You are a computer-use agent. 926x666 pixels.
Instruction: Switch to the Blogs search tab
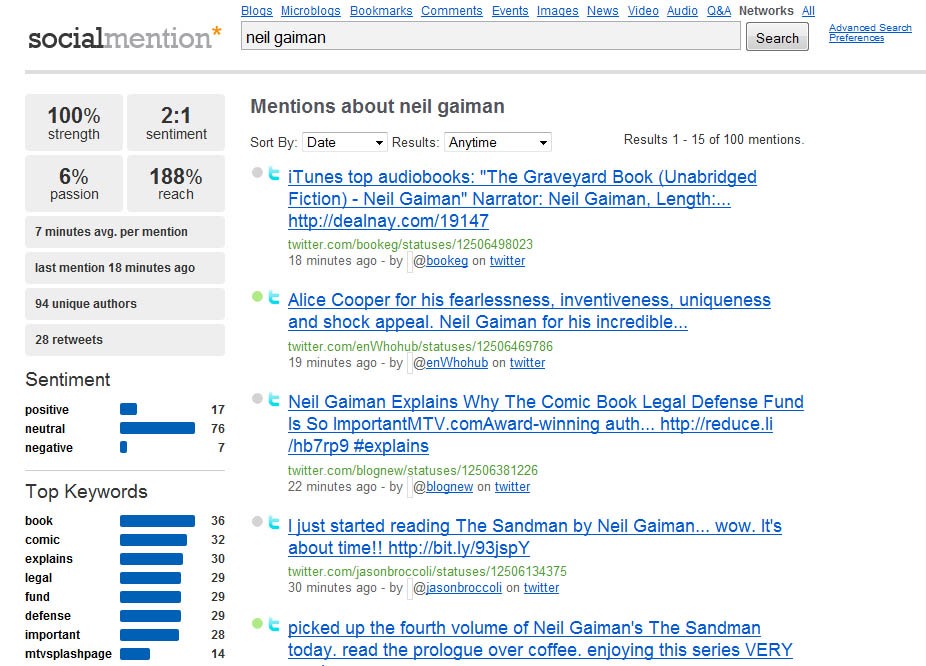[257, 11]
